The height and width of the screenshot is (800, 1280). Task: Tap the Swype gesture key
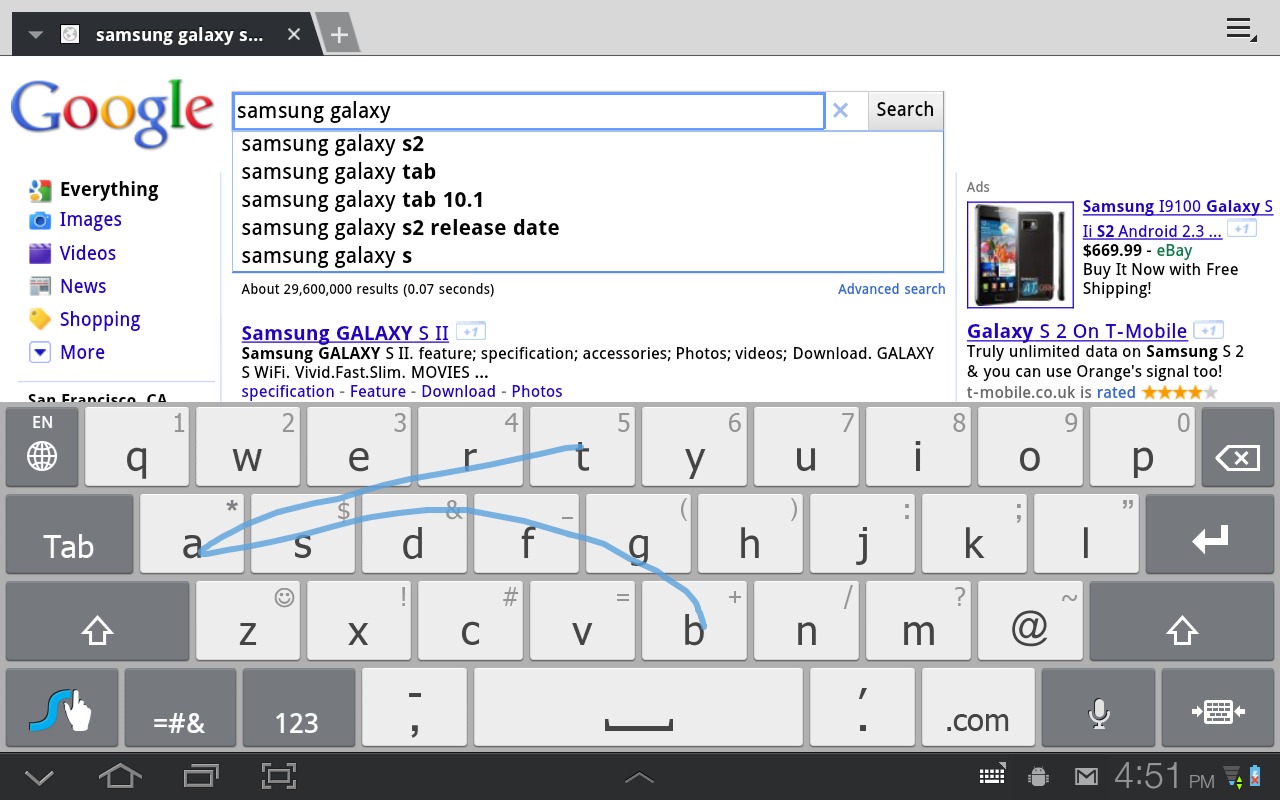click(x=62, y=707)
